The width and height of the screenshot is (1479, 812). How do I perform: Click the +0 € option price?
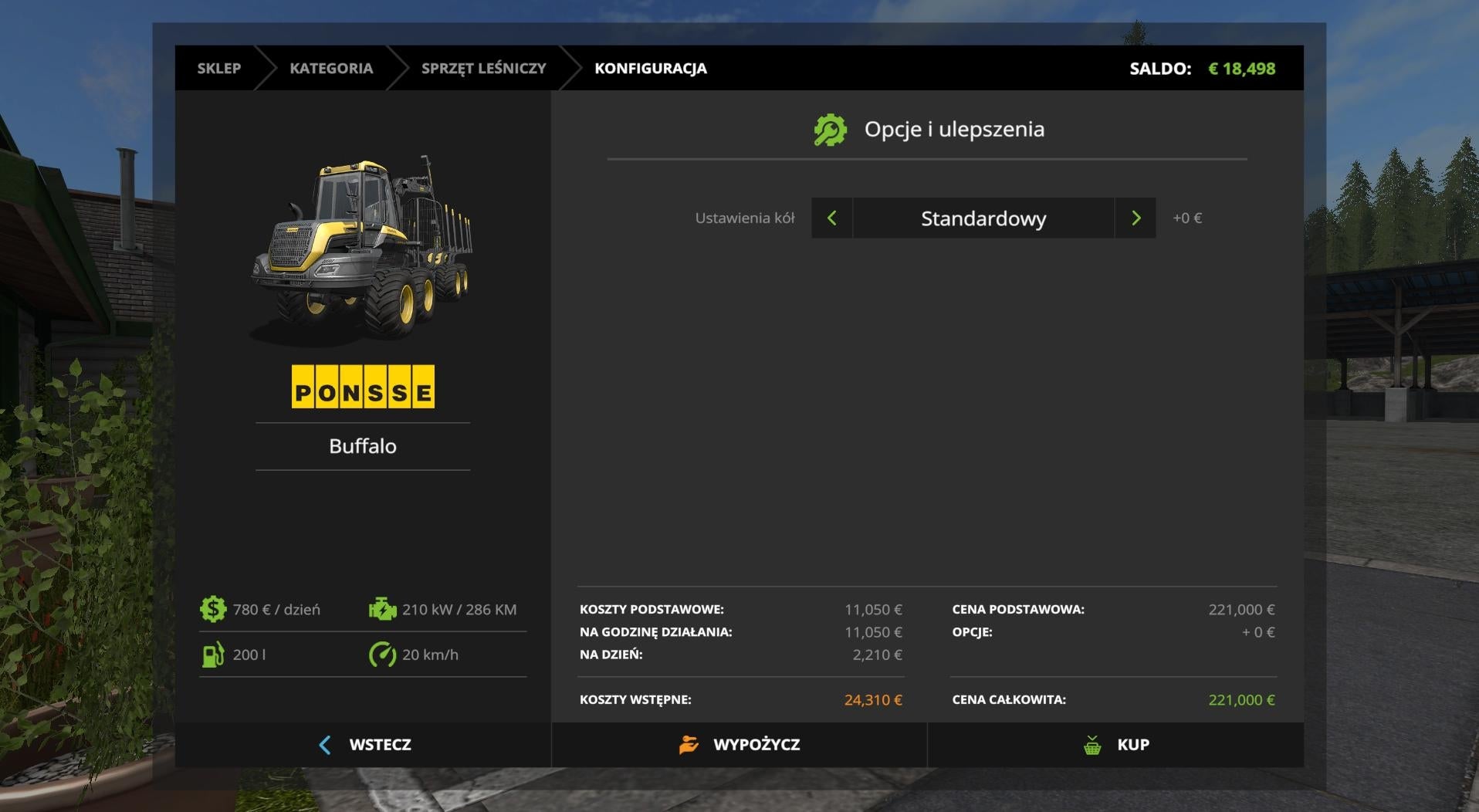click(x=1187, y=218)
